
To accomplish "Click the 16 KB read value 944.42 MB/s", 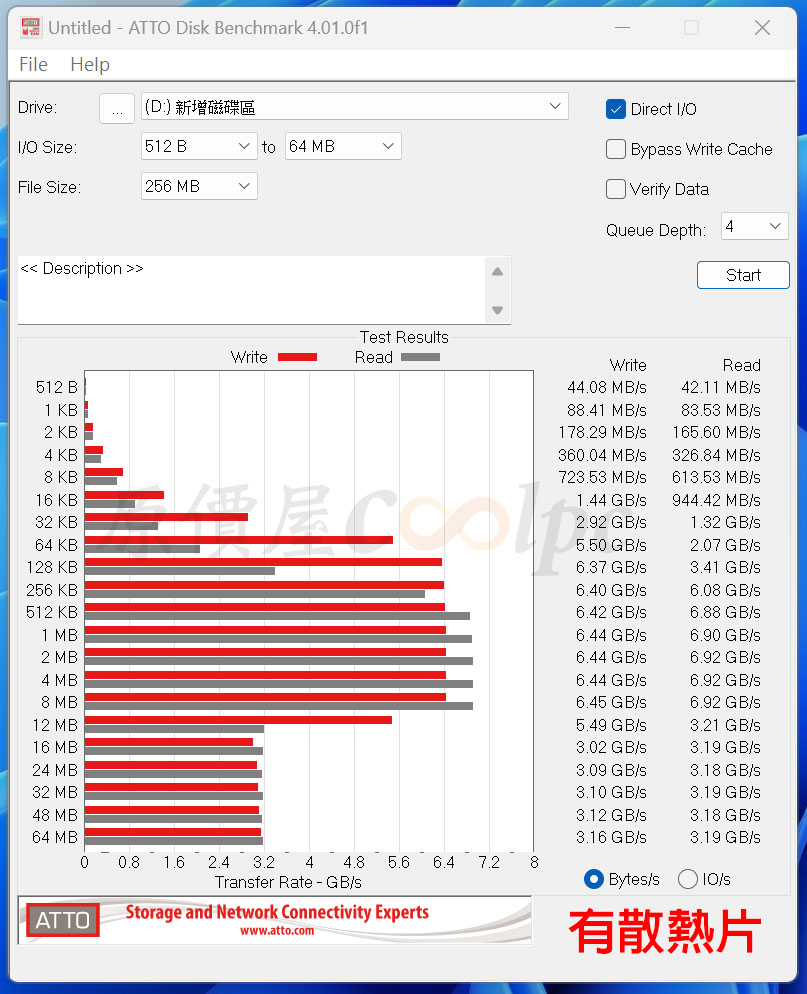I will tap(716, 500).
